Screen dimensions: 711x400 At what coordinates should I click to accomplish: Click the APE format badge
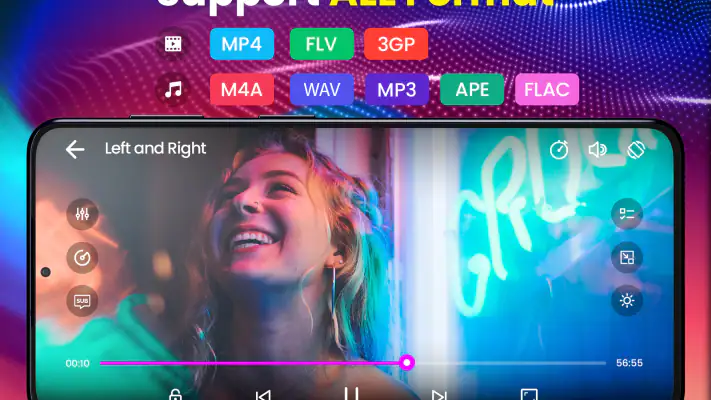472,89
